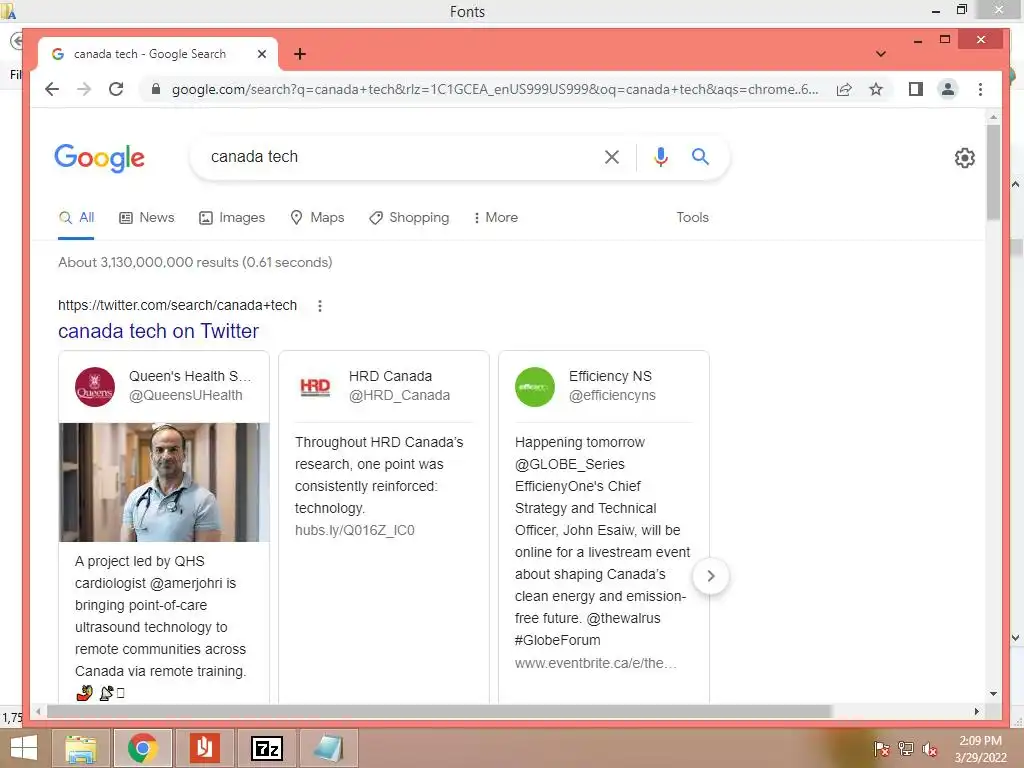The width and height of the screenshot is (1024, 768).
Task: Click the Chrome forward navigation arrow
Action: pyautogui.click(x=84, y=89)
